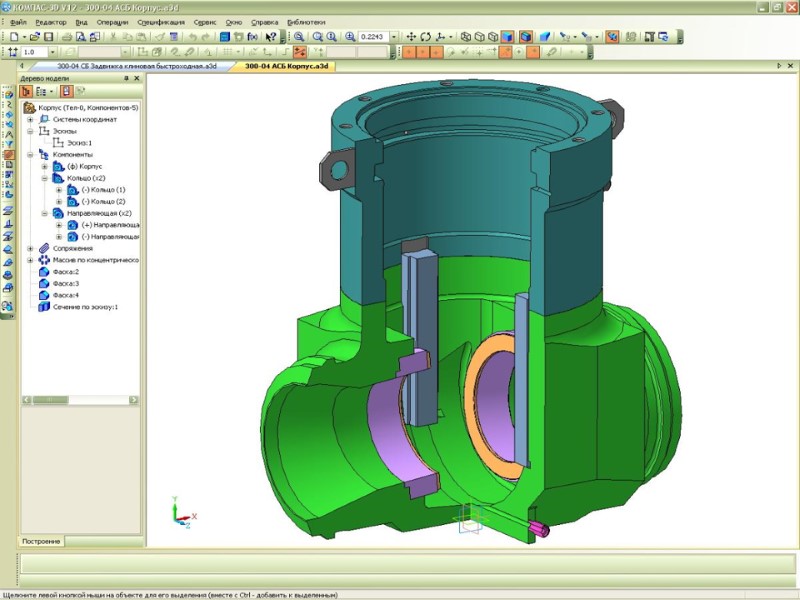The height and width of the screenshot is (600, 800).
Task: Open the Сервис menu
Action: [205, 22]
